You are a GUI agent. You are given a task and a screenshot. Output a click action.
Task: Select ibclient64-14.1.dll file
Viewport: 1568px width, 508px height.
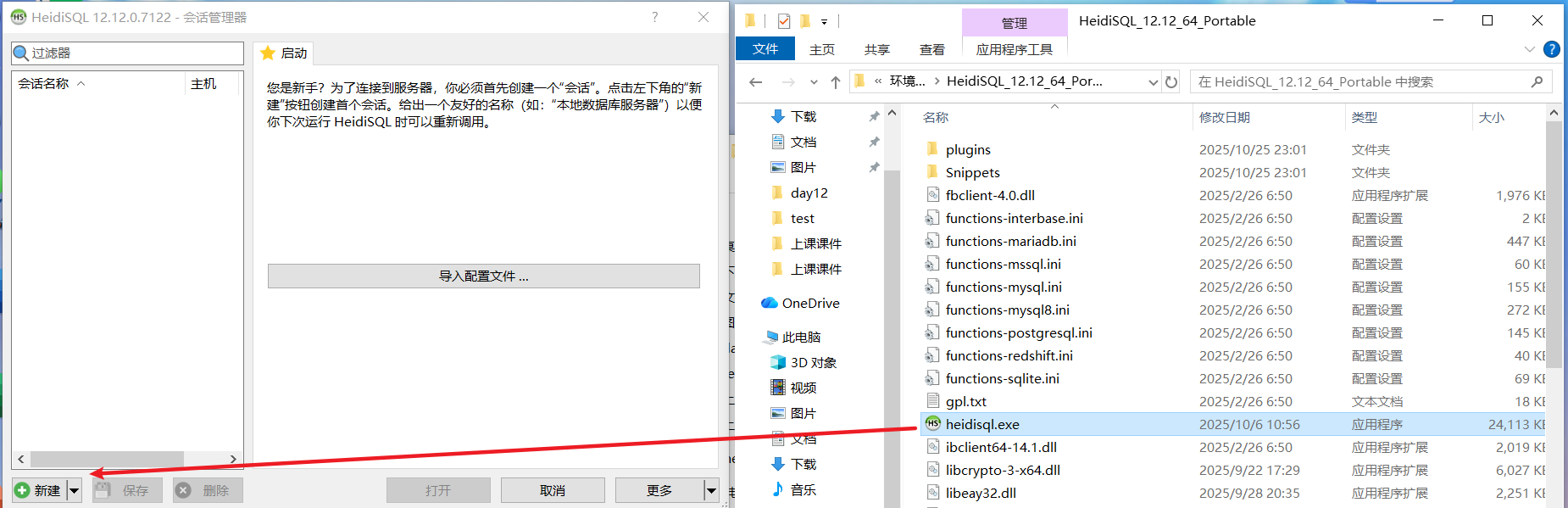click(1001, 447)
